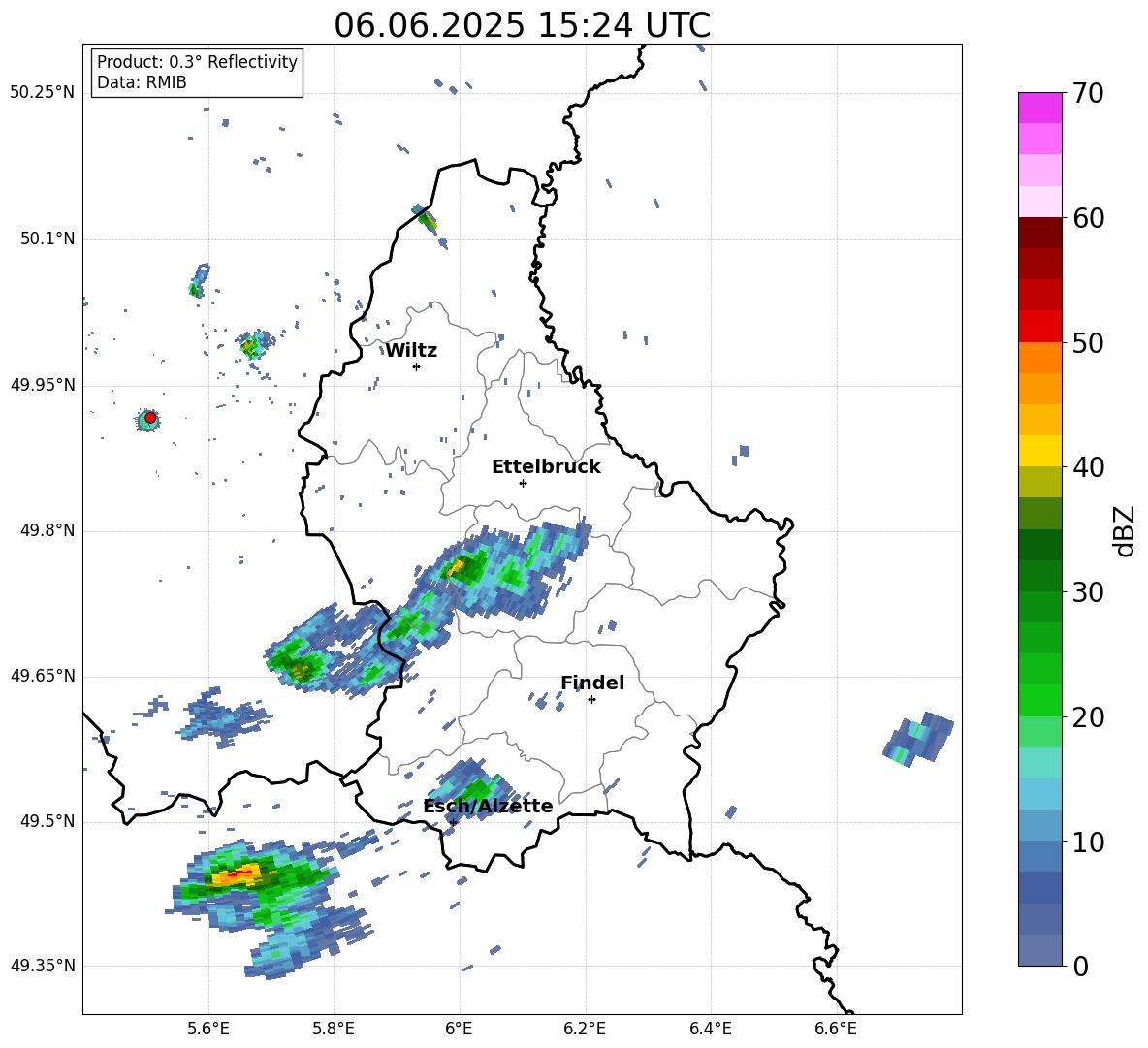1148x1048 pixels.
Task: Click the colorbar tick label 10
Action: click(x=1089, y=842)
